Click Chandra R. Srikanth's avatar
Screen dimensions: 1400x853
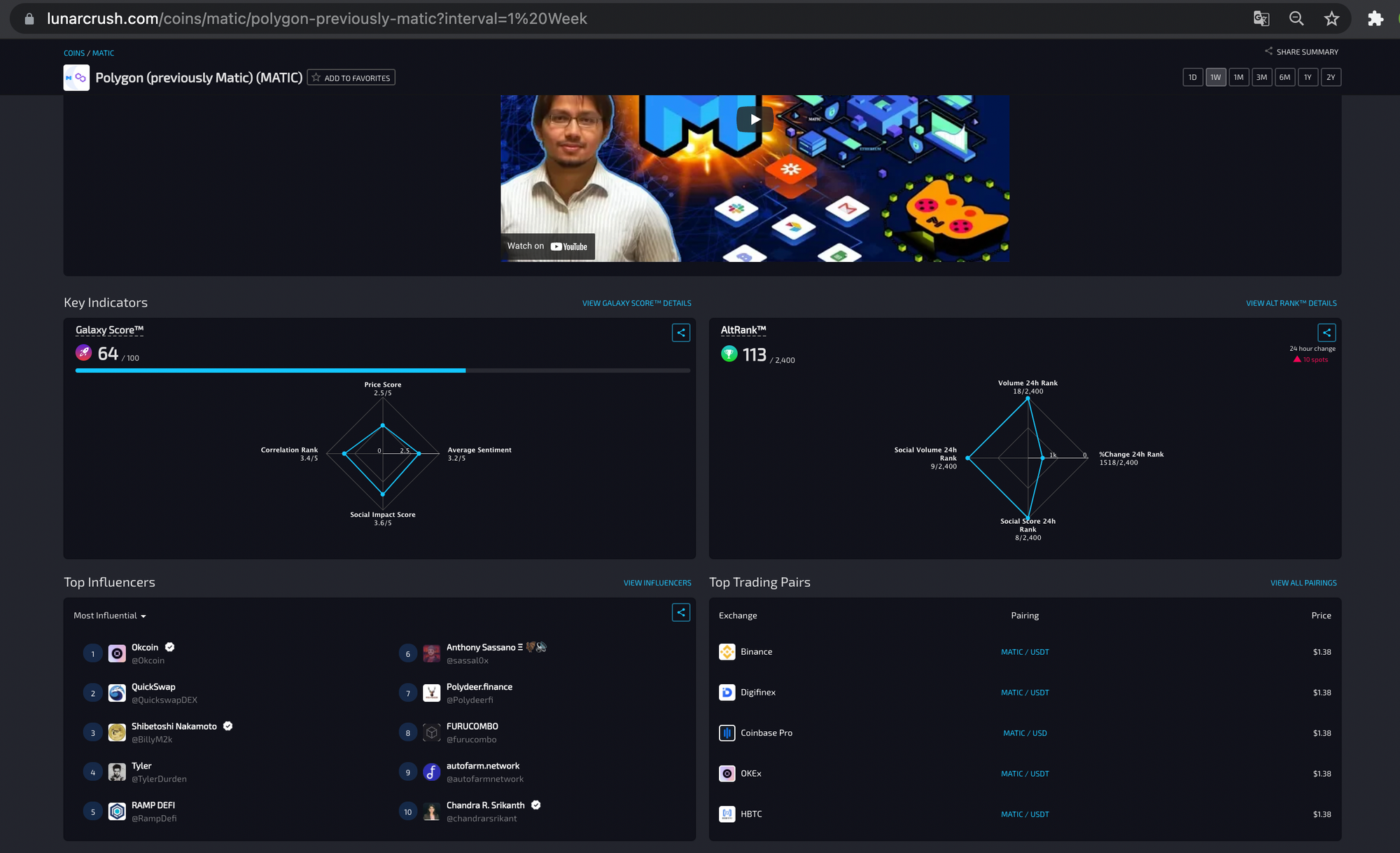coord(432,812)
